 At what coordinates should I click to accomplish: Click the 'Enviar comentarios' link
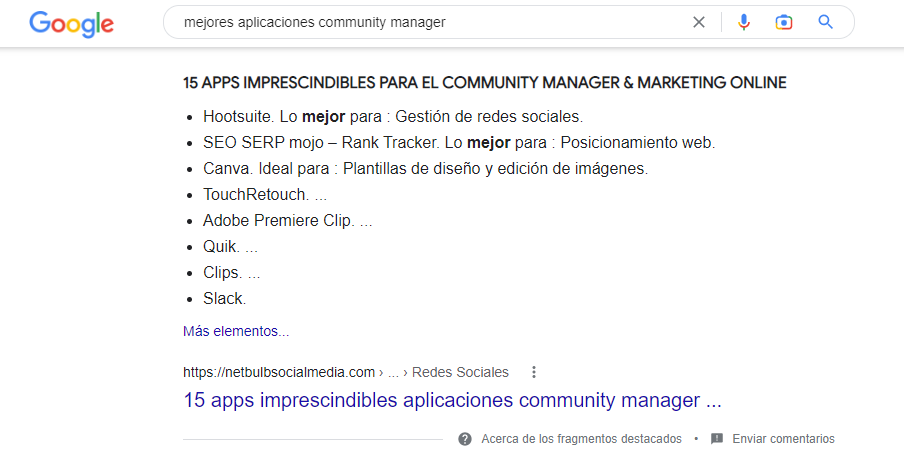tap(783, 439)
